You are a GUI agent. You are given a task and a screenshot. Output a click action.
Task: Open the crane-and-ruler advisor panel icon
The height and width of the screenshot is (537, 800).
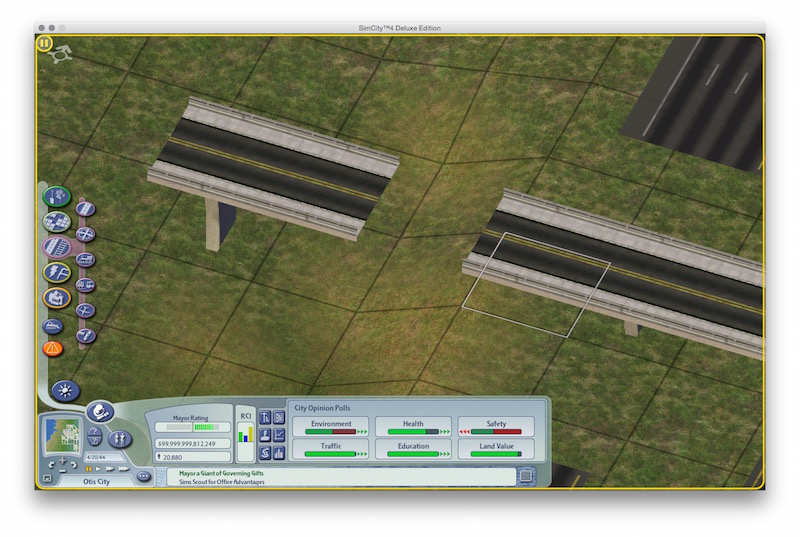(x=265, y=418)
